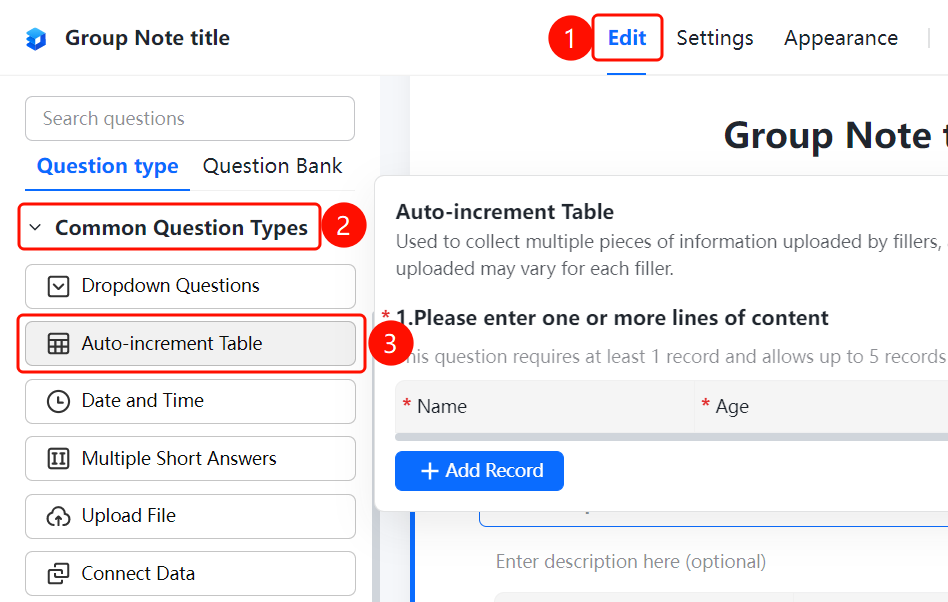Add a Dropdown Questions item
The height and width of the screenshot is (602, 948).
[190, 286]
